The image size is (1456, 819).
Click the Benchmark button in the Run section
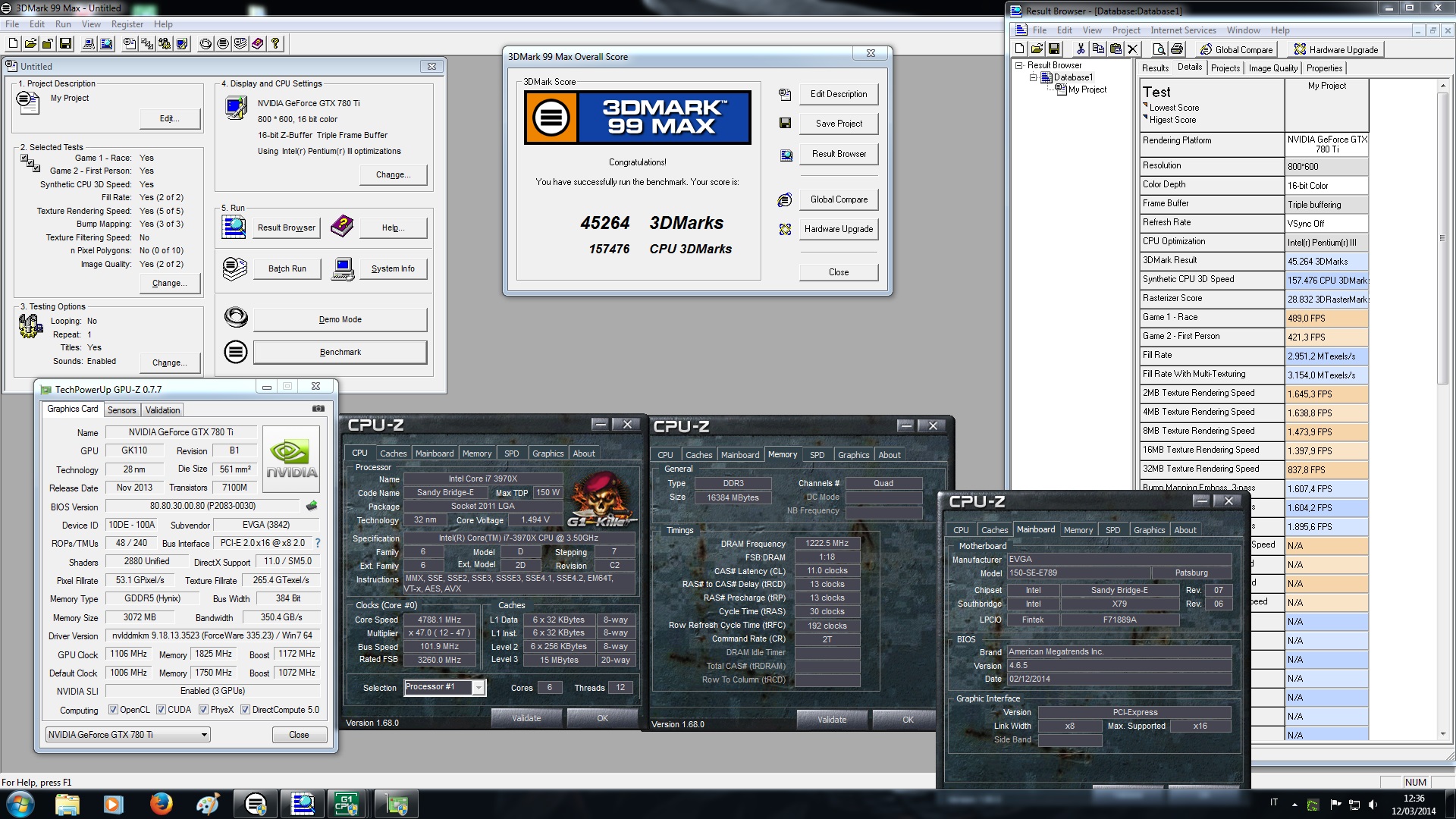(340, 352)
